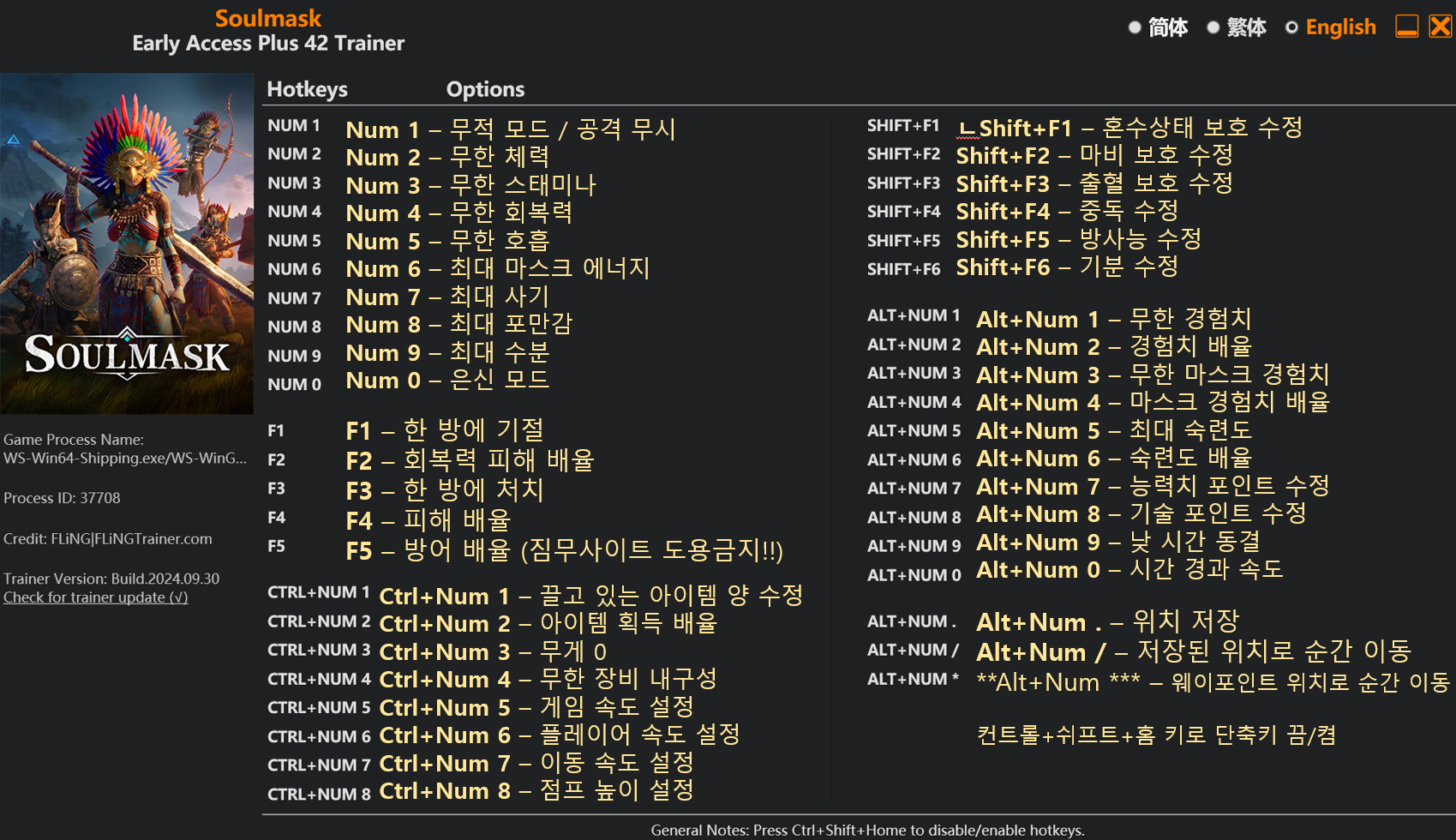Click Shift+F6 기분 수정 option
1456x840 pixels.
point(1067,267)
